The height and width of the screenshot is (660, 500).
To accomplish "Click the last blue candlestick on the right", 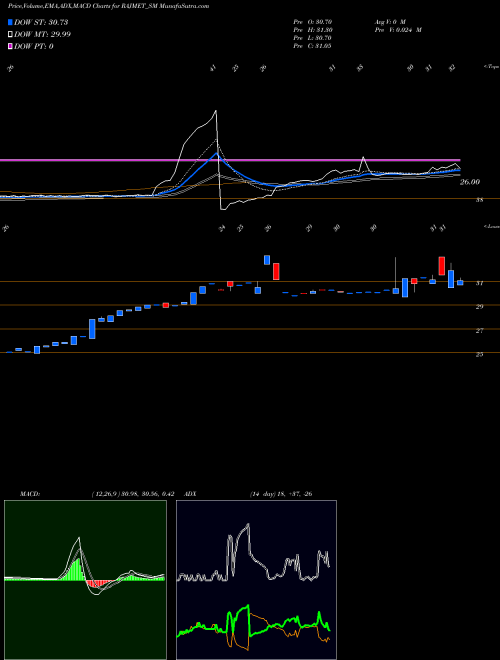I will click(x=460, y=282).
